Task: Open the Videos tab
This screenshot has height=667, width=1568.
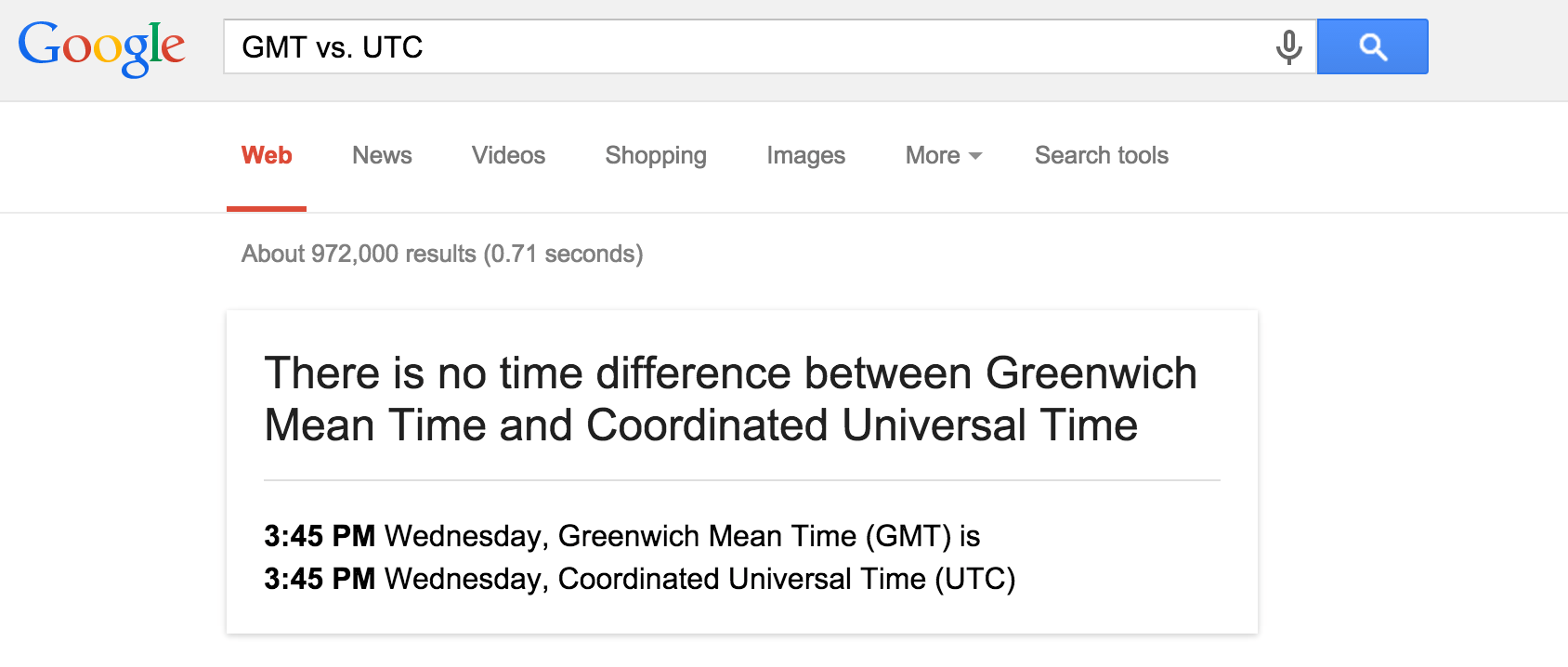Action: click(508, 155)
